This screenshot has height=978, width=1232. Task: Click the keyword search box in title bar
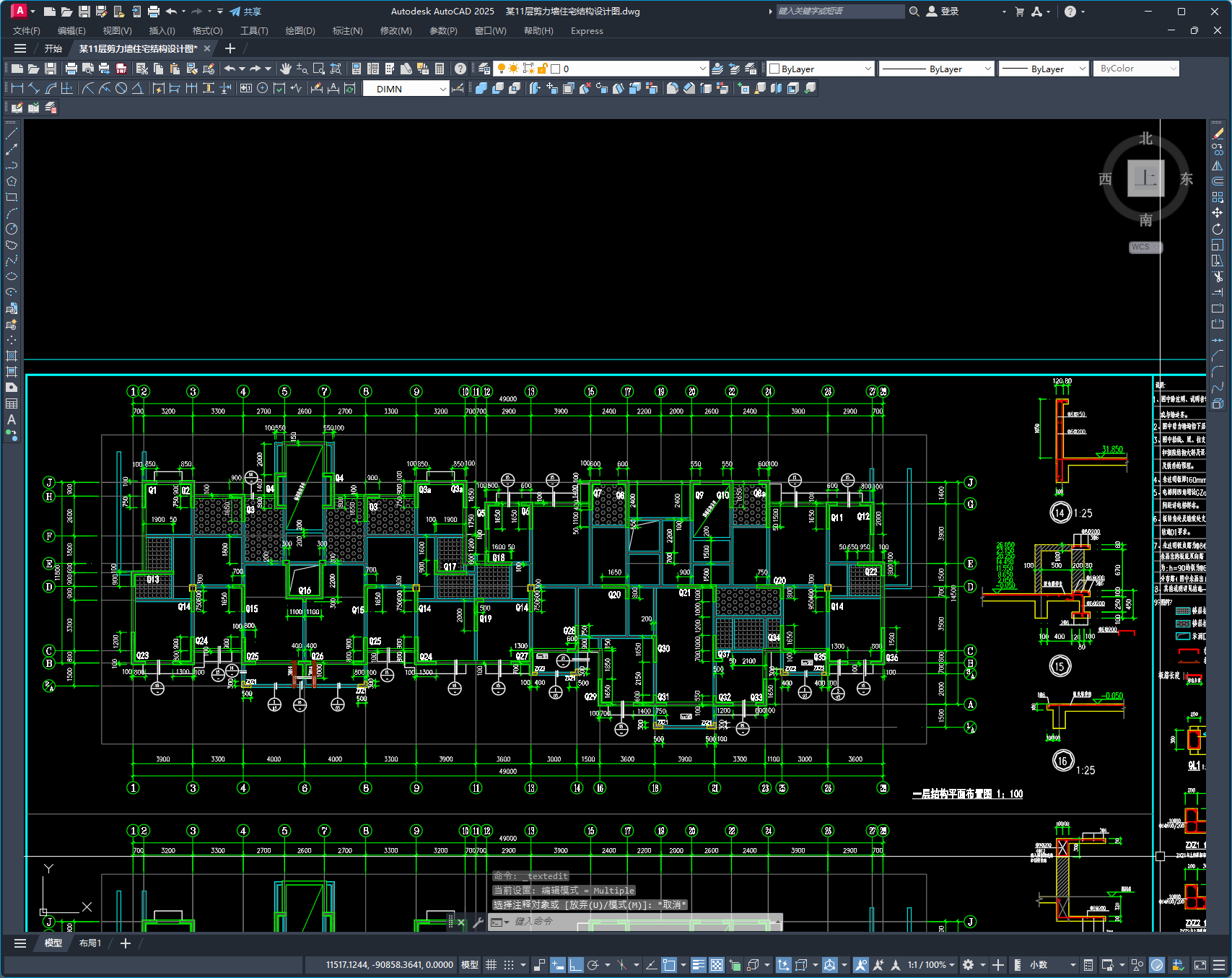840,12
